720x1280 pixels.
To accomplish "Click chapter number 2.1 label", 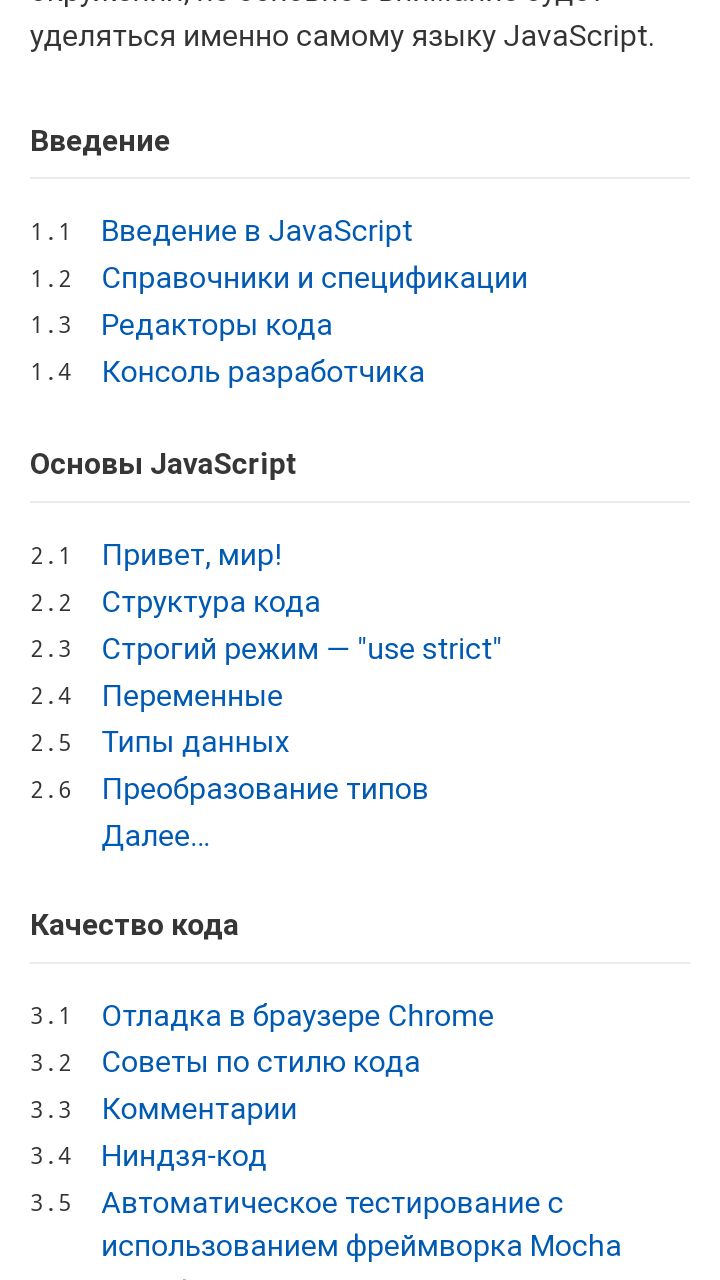I will (51, 556).
